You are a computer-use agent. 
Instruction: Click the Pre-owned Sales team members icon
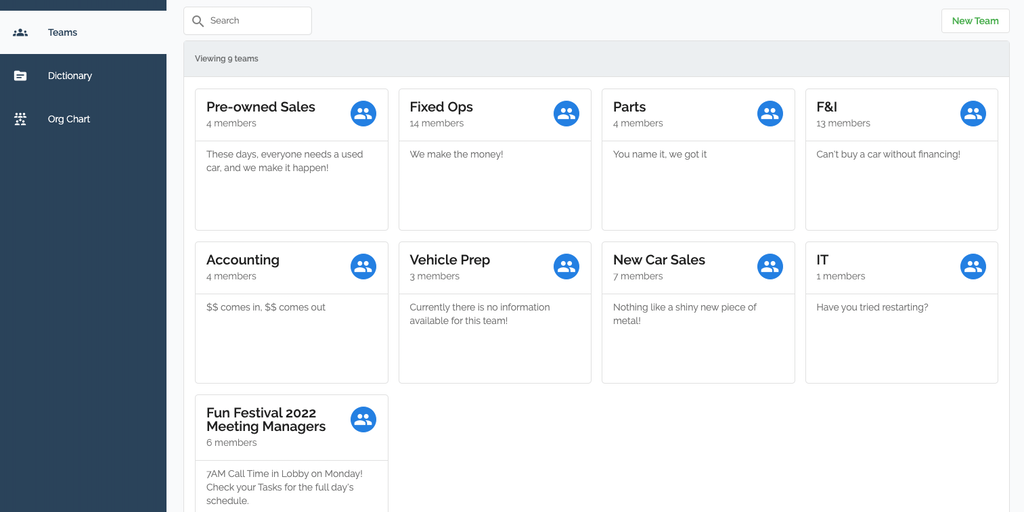pyautogui.click(x=363, y=114)
